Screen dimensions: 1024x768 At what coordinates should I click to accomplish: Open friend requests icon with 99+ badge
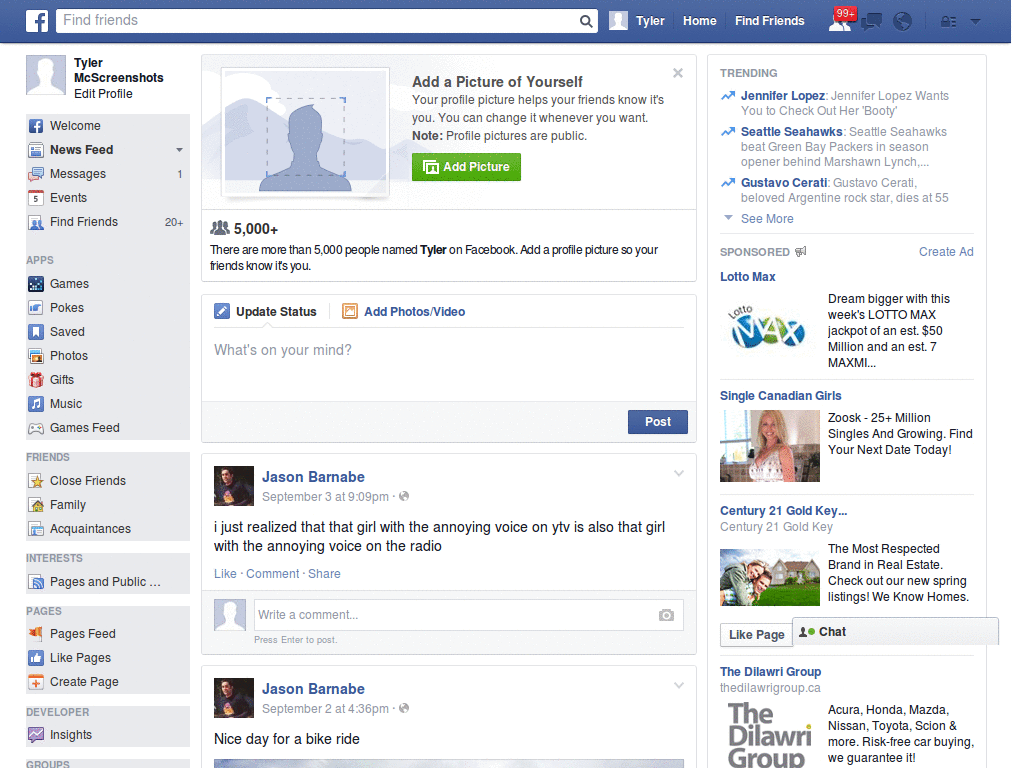[x=840, y=21]
